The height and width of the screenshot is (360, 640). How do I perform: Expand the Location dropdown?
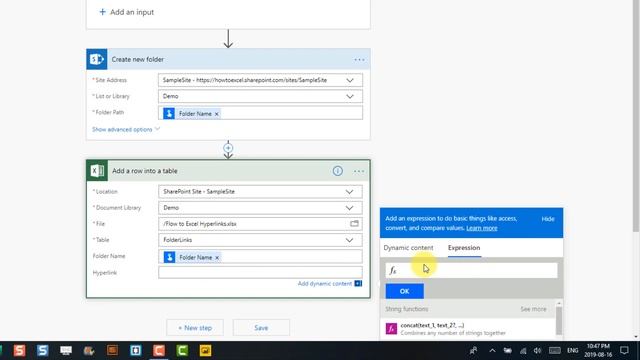[349, 192]
